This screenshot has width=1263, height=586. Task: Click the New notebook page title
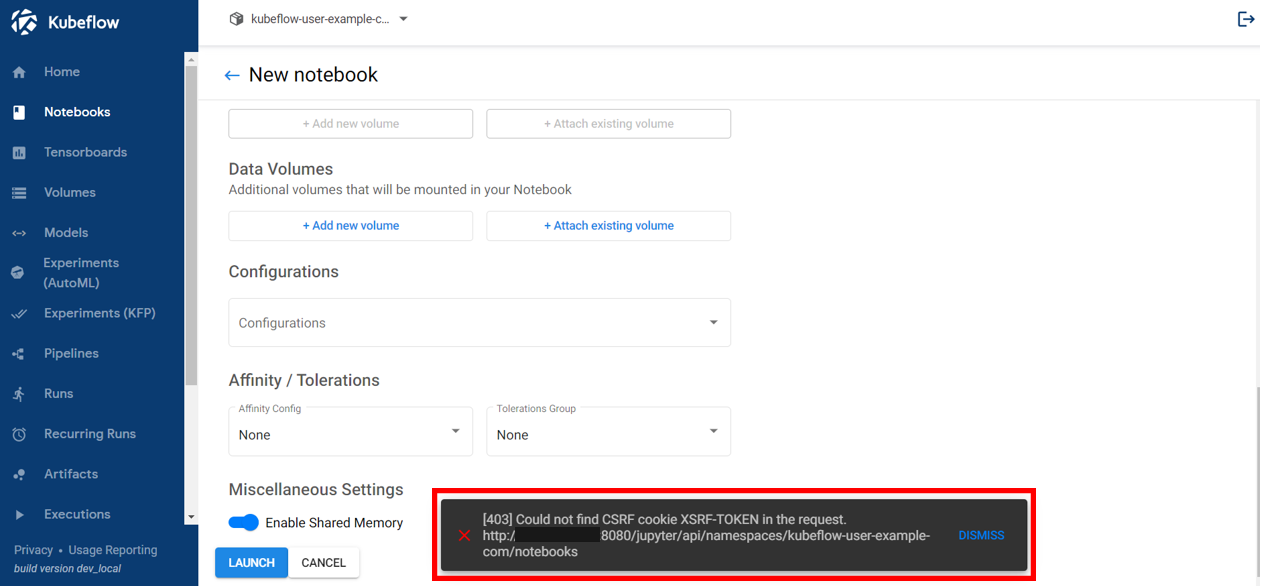point(313,75)
